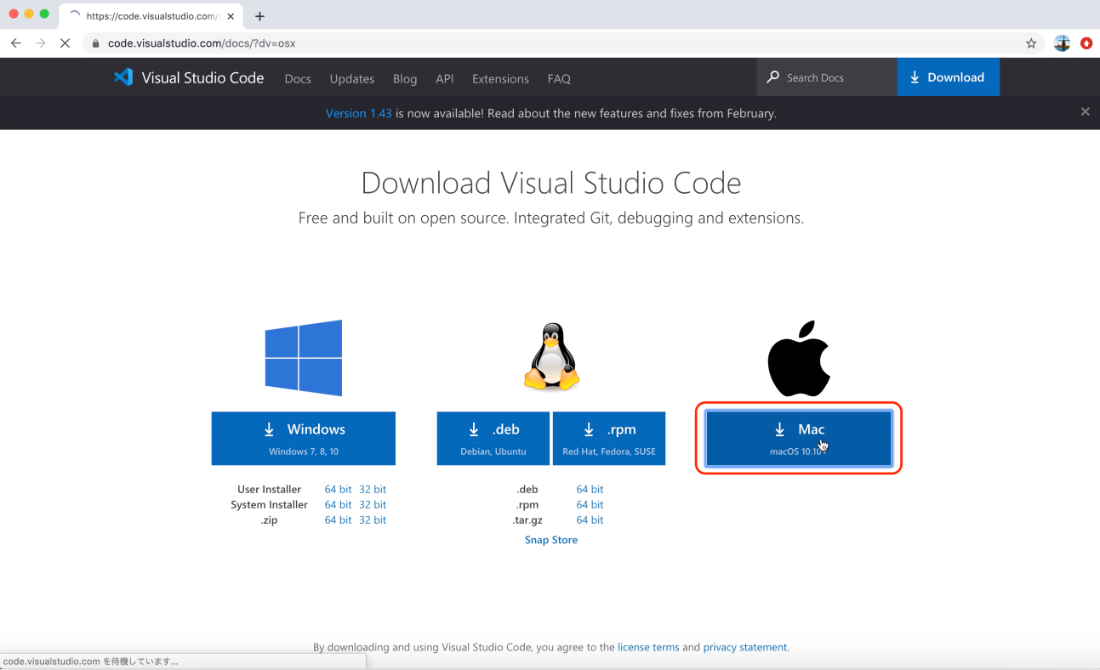The height and width of the screenshot is (670, 1100).
Task: Click Linux .deb 64 bit link
Action: coord(589,489)
